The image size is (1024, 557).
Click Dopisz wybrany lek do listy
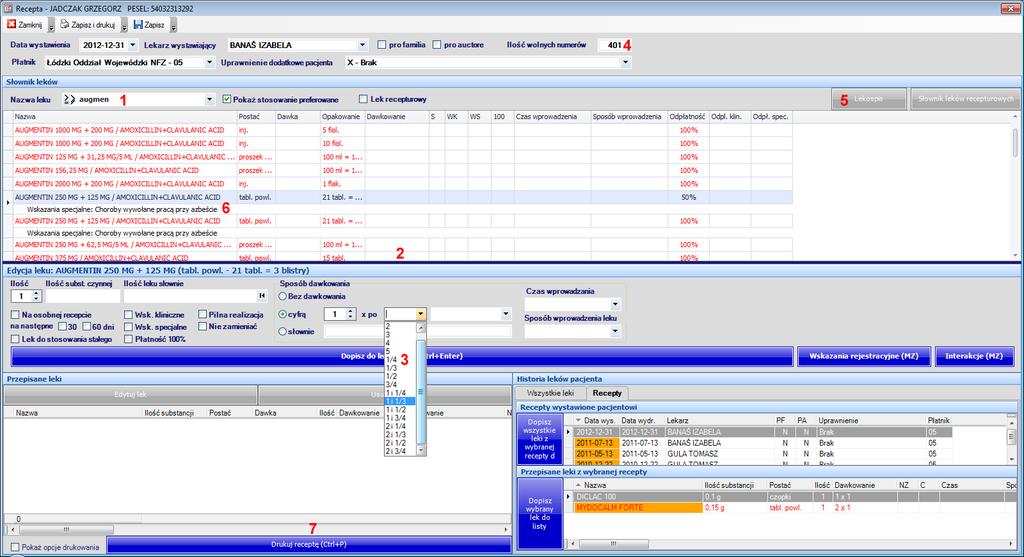point(539,513)
